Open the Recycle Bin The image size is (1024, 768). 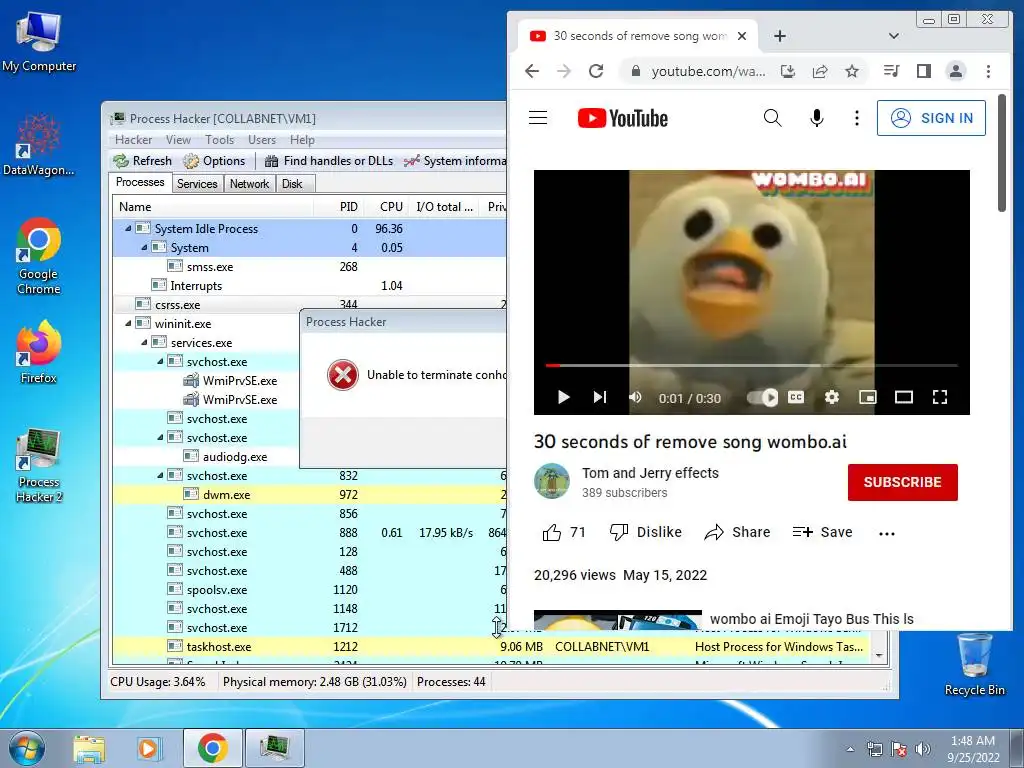coord(974,664)
